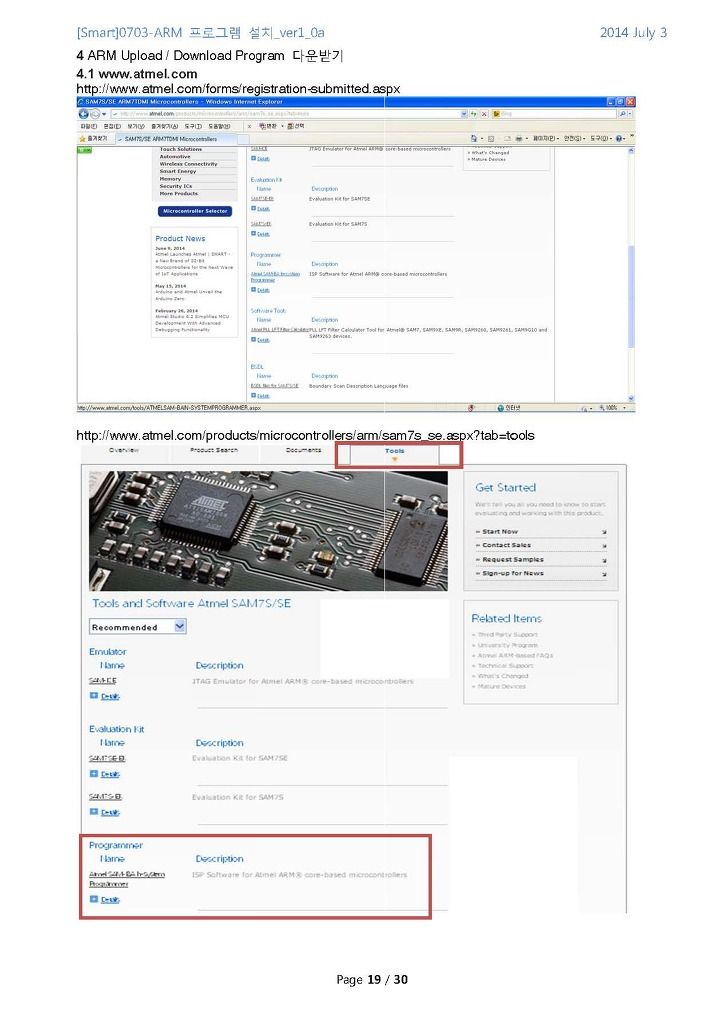Open the 100% zoom level control in status bar

[613, 408]
